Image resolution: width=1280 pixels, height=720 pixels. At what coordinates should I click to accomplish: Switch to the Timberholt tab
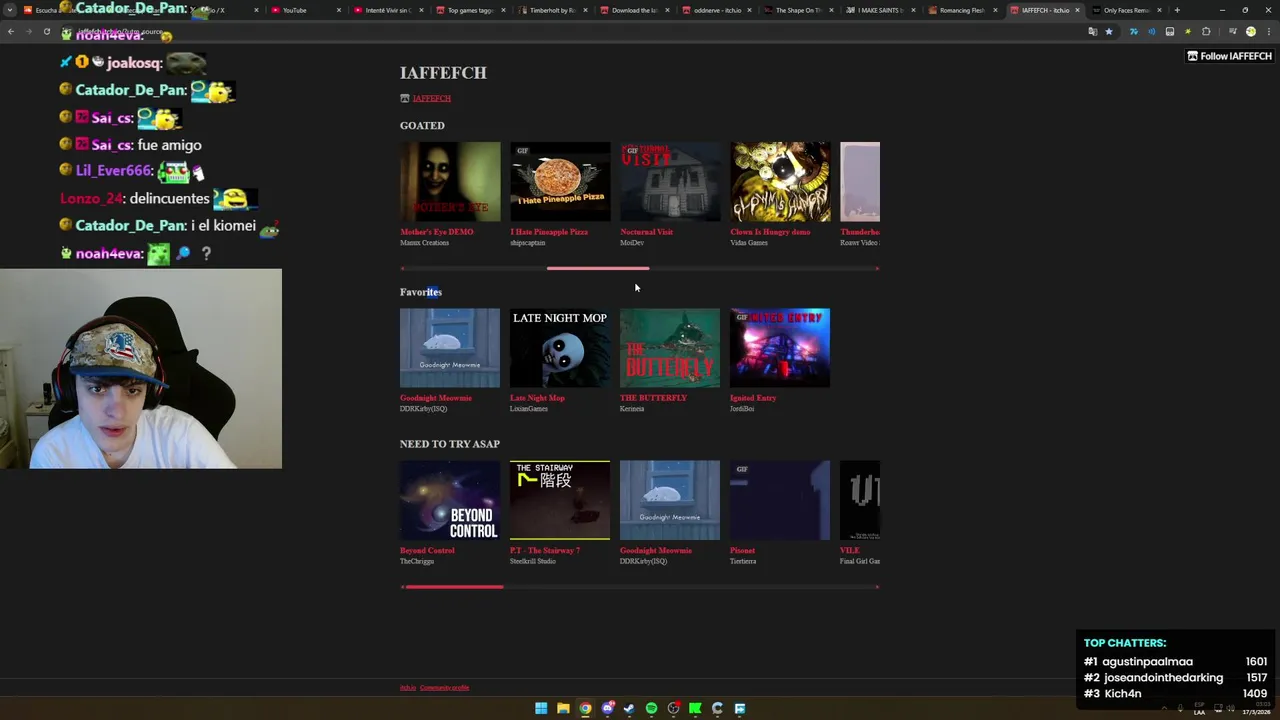tap(552, 10)
